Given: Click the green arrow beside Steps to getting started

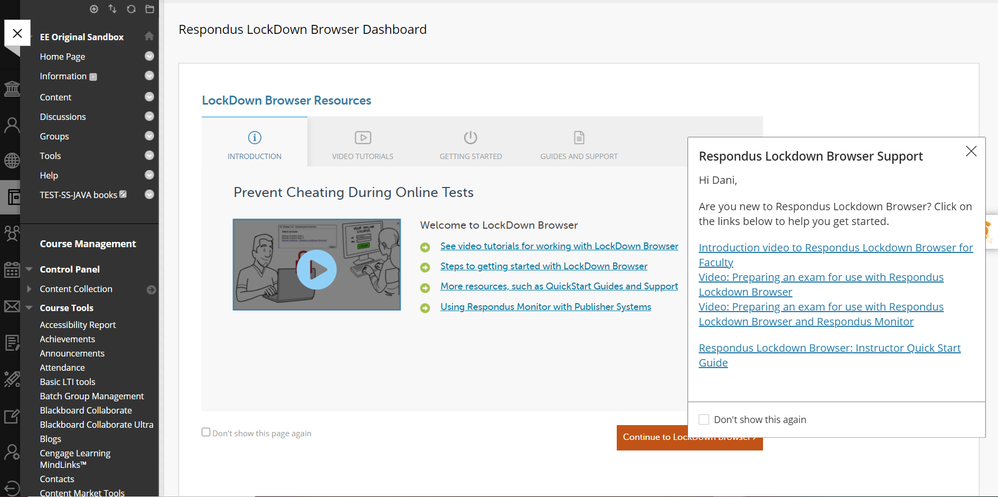Looking at the screenshot, I should pos(425,267).
